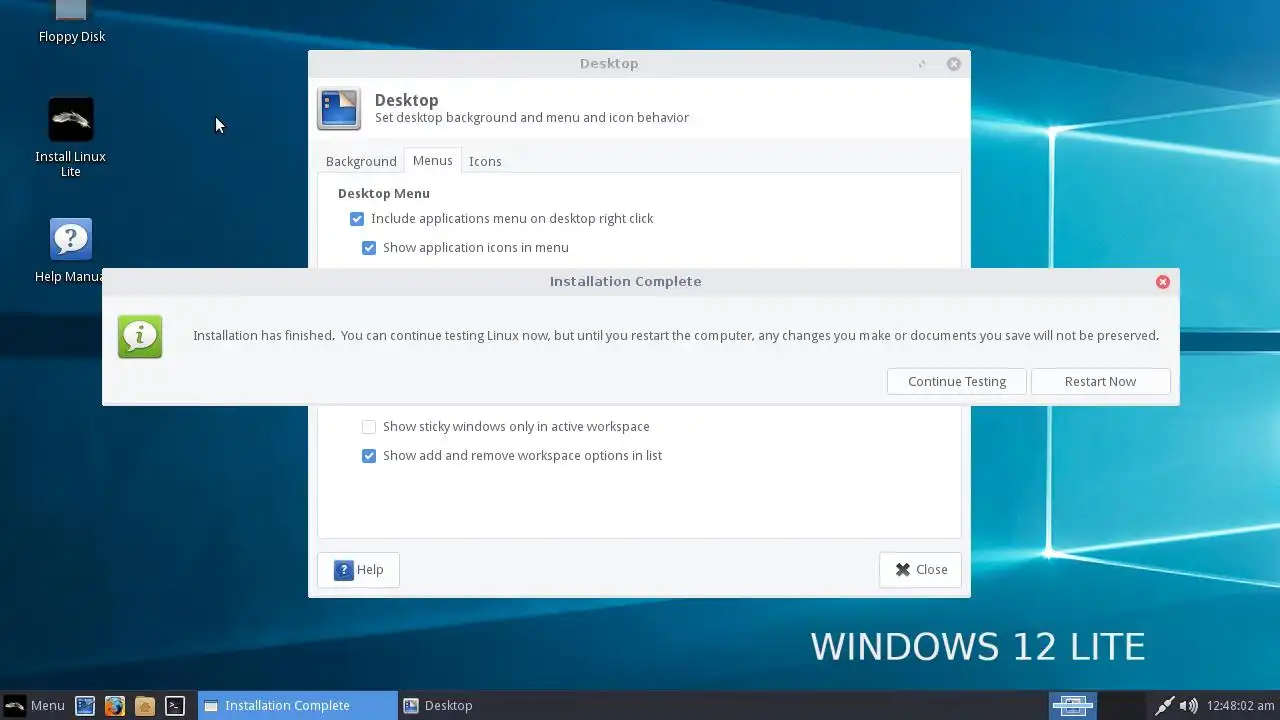Click the show desktop icon in taskbar
The height and width of the screenshot is (720, 1280).
[x=85, y=705]
